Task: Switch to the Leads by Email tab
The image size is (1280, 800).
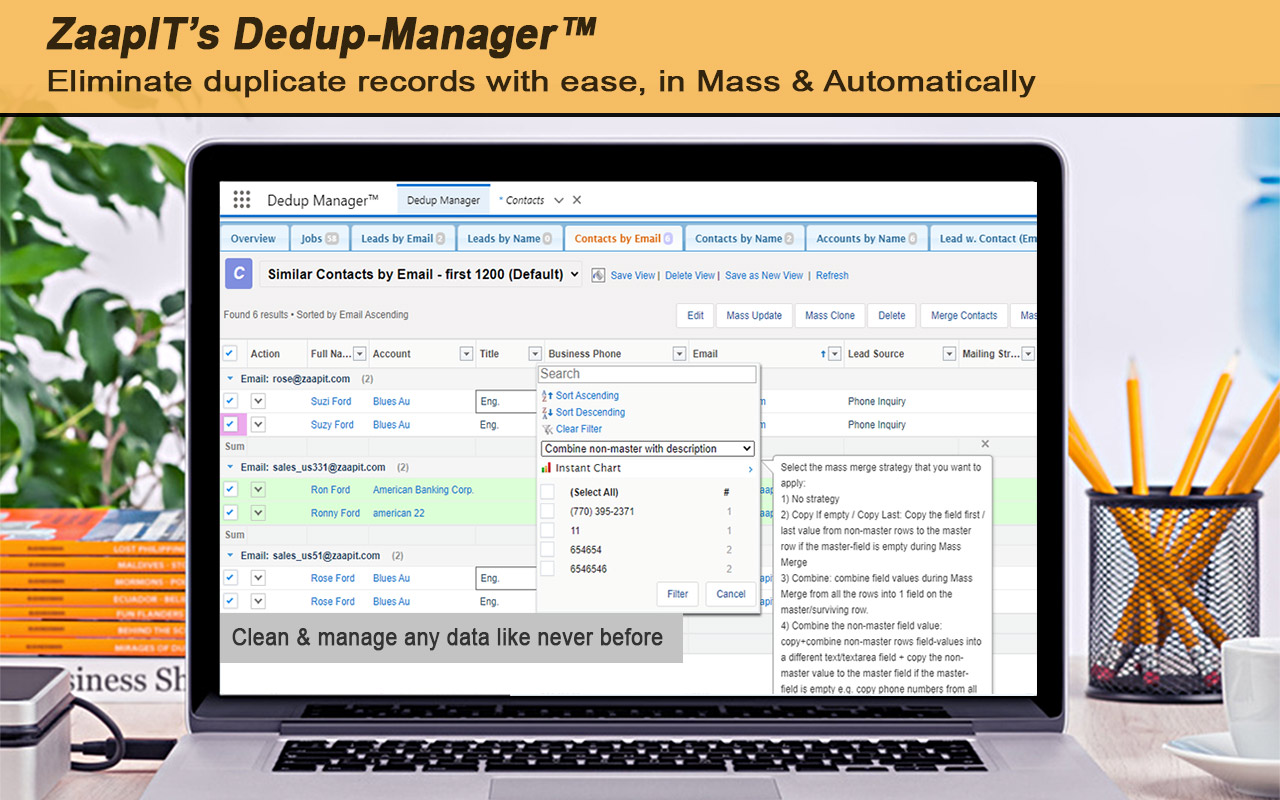Action: coord(403,239)
